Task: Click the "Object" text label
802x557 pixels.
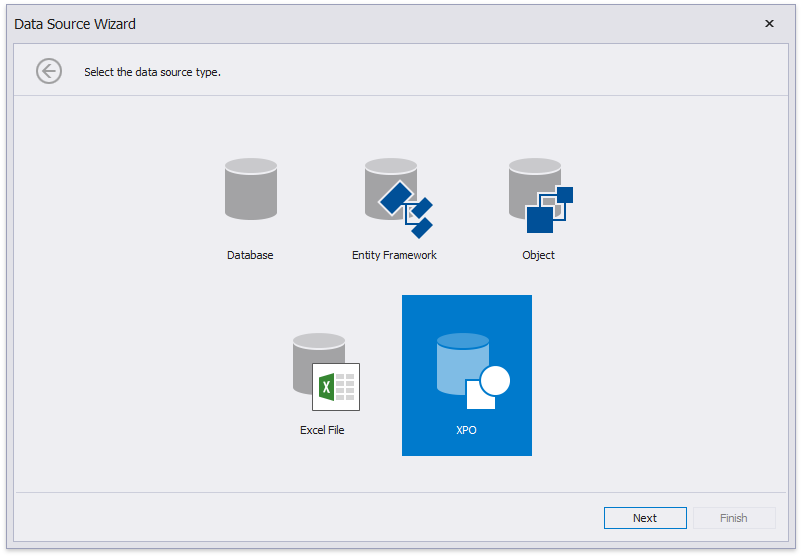Action: [x=538, y=255]
